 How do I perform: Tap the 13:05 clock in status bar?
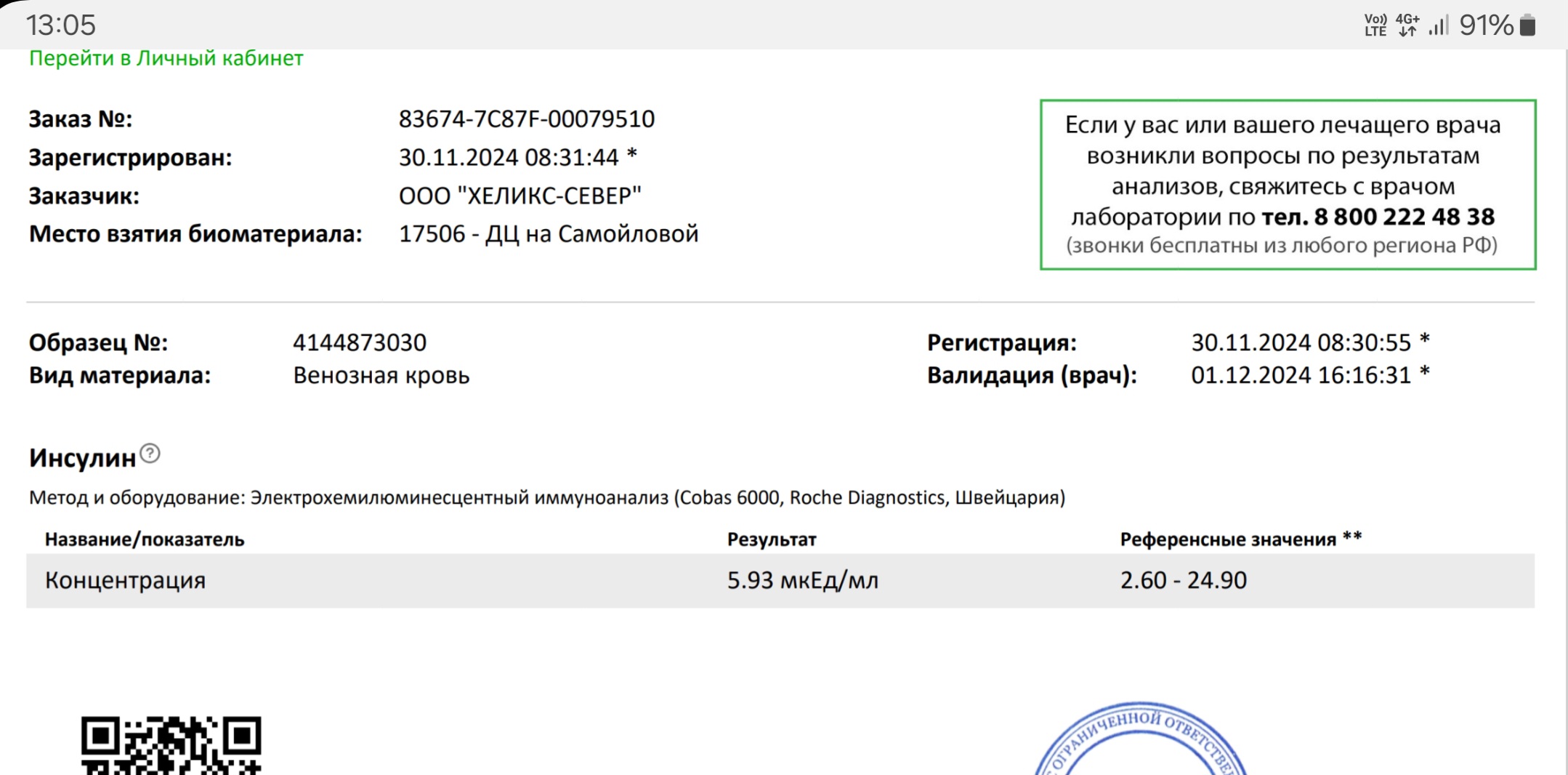(x=61, y=25)
